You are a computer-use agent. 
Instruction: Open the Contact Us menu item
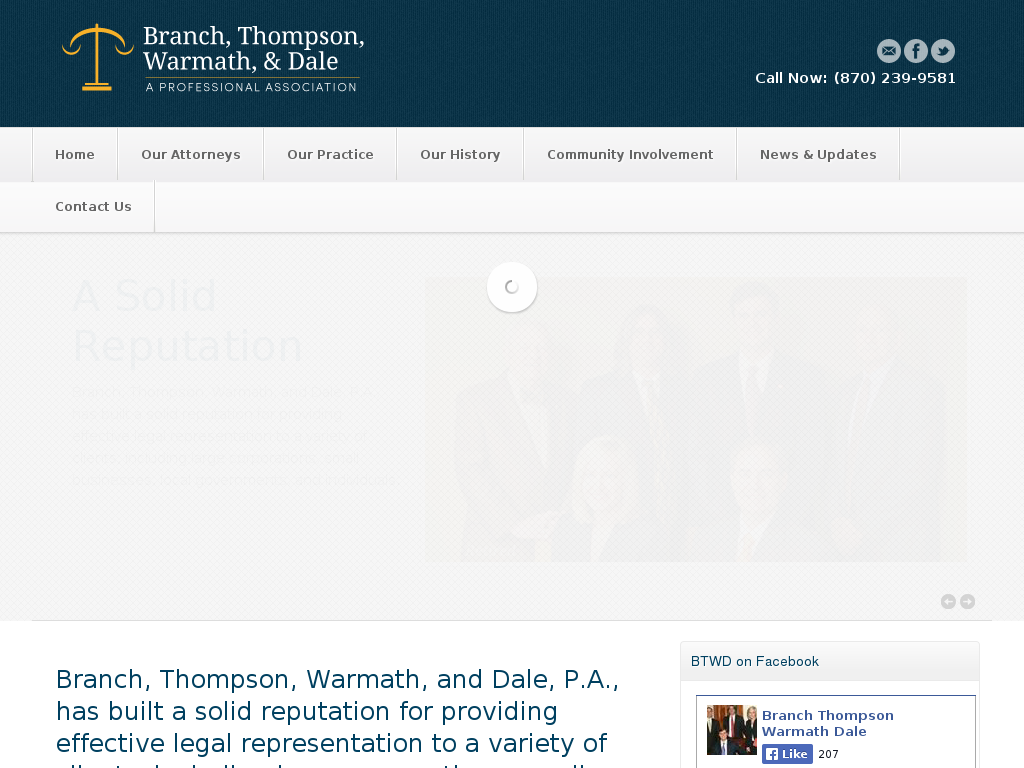tap(93, 206)
